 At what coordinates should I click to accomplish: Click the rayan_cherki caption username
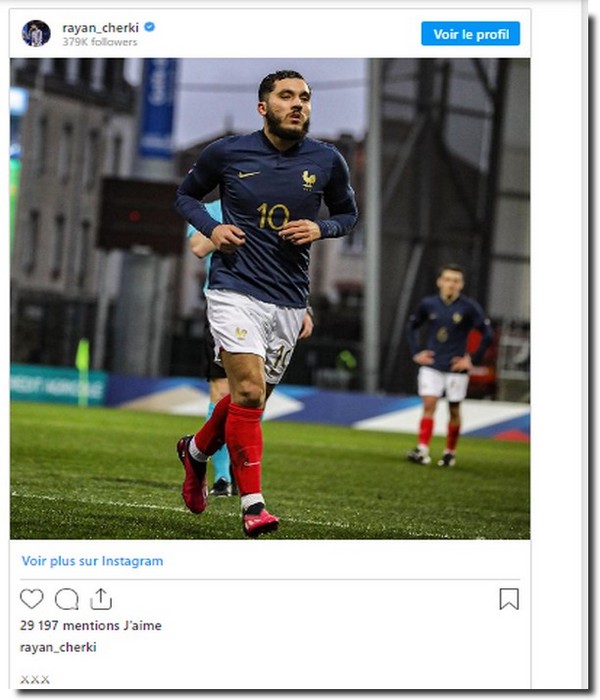click(58, 647)
